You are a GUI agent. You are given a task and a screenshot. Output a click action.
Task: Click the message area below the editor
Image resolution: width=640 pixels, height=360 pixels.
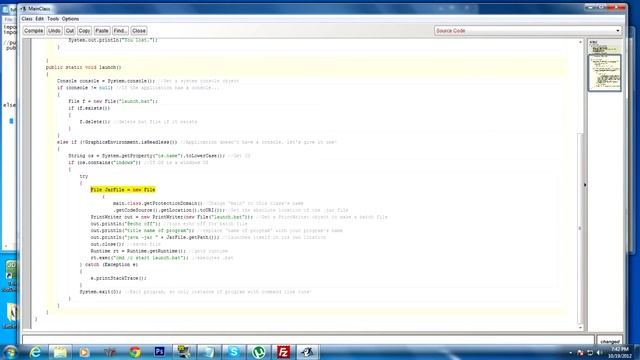(x=308, y=340)
